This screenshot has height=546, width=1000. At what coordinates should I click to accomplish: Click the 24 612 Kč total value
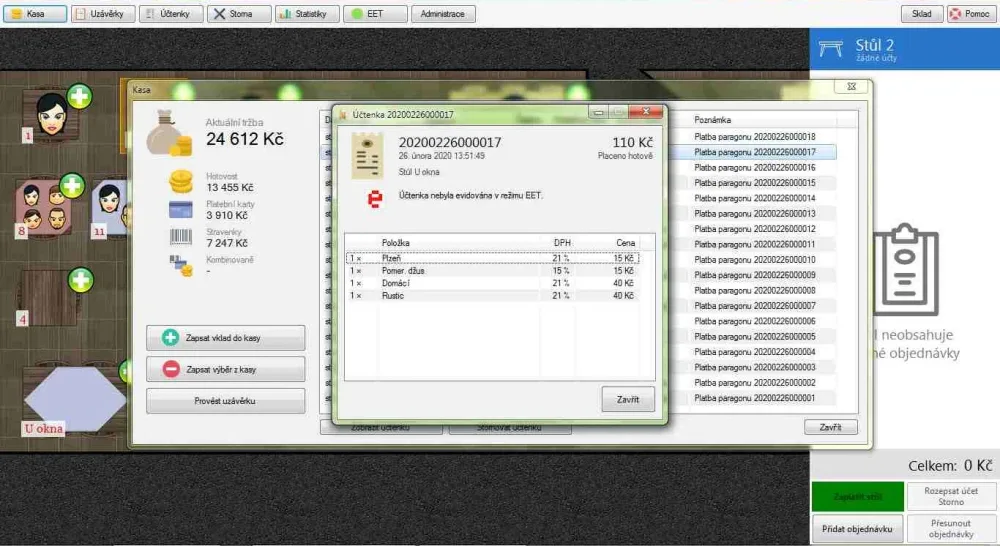(x=245, y=139)
